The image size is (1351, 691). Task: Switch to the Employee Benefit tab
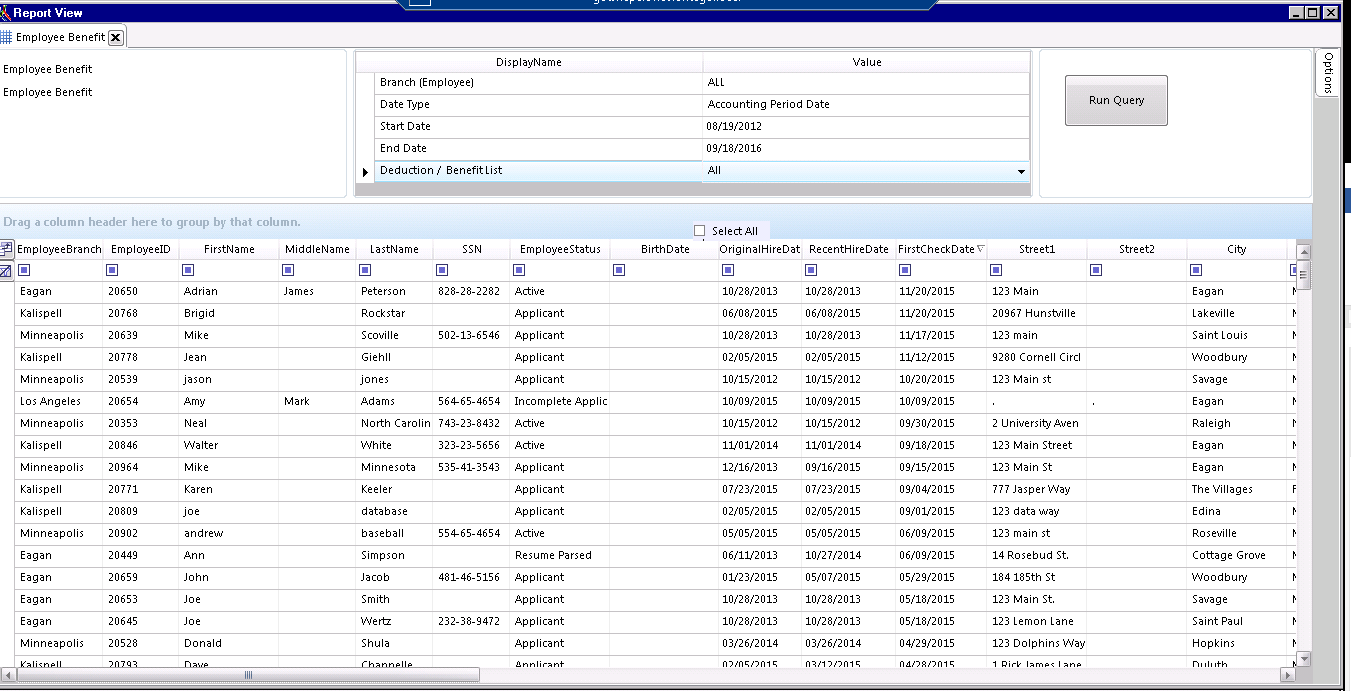60,37
